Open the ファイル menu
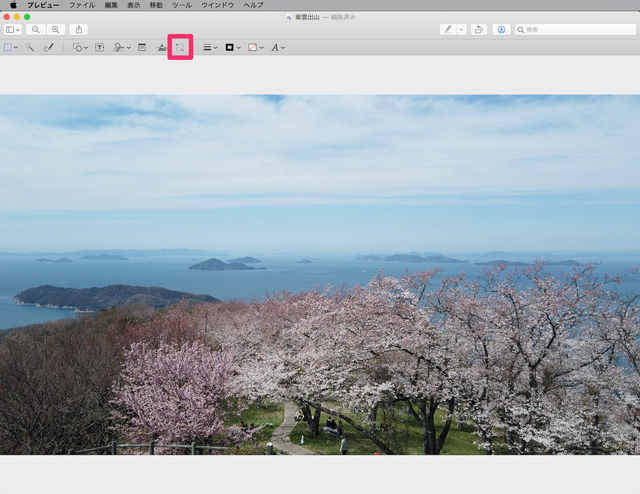Image resolution: width=640 pixels, height=494 pixels. tap(82, 5)
